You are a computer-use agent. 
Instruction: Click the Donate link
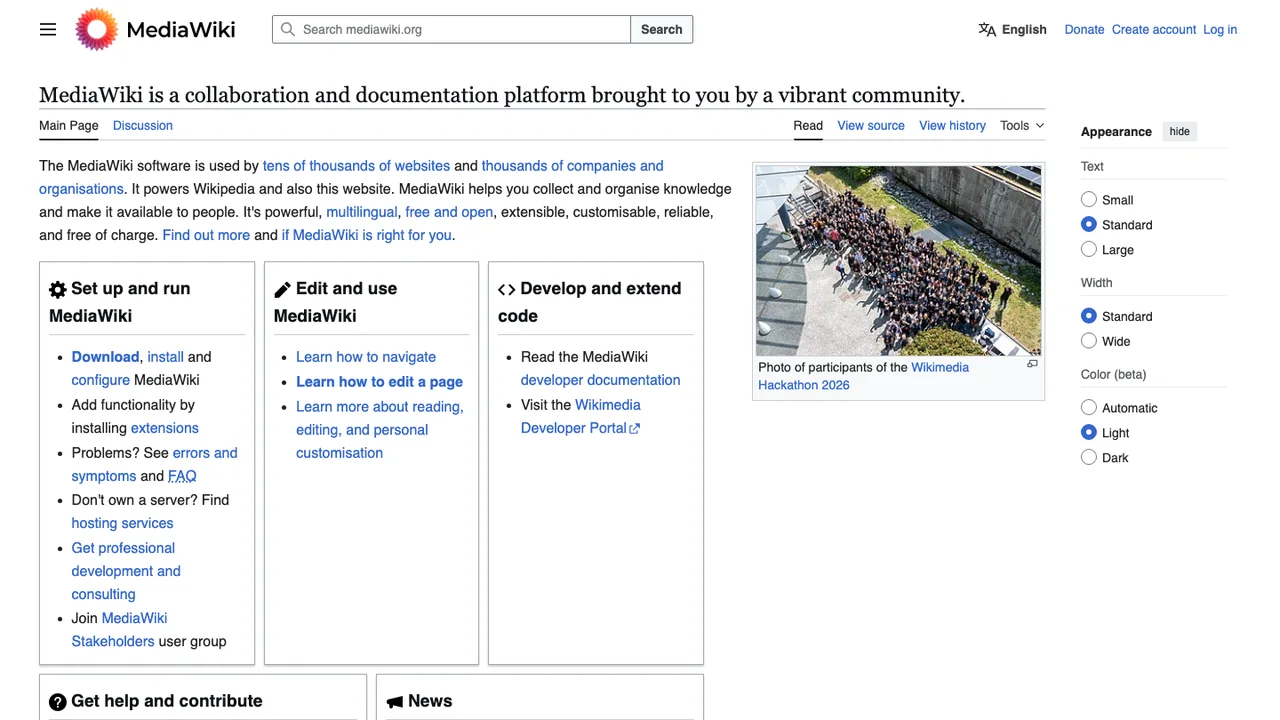pos(1084,29)
